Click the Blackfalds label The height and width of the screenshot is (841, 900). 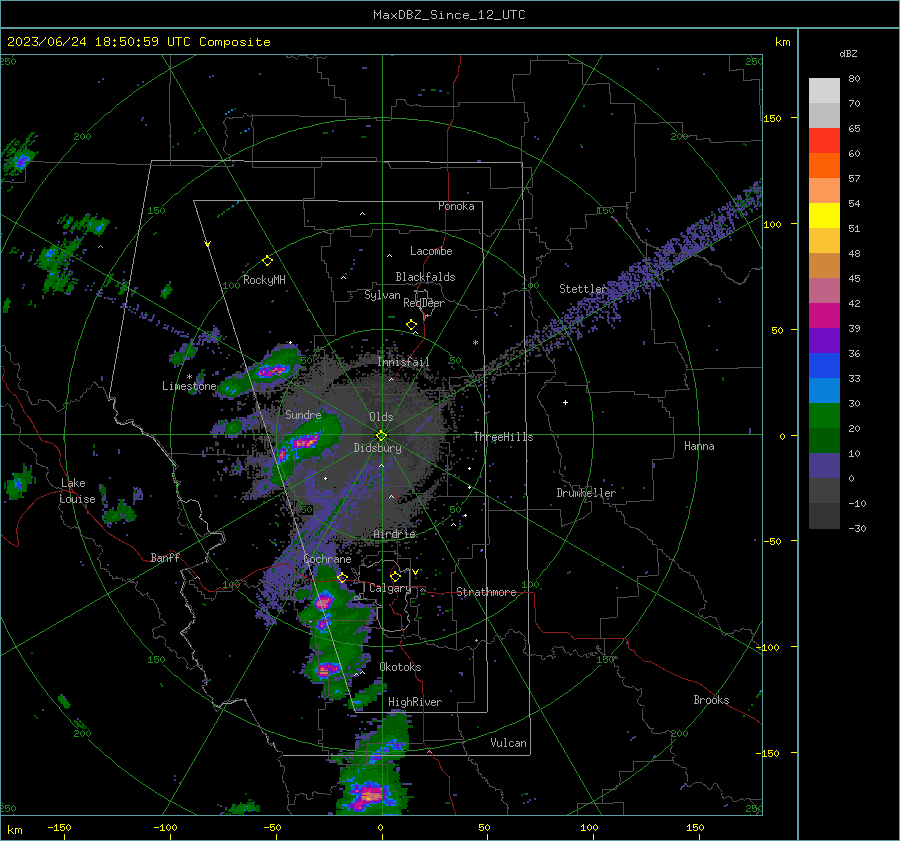(x=425, y=277)
